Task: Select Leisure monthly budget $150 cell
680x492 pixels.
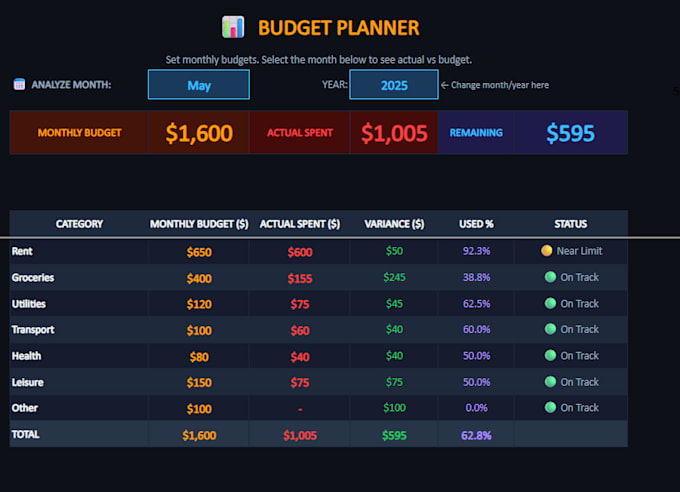Action: (199, 383)
